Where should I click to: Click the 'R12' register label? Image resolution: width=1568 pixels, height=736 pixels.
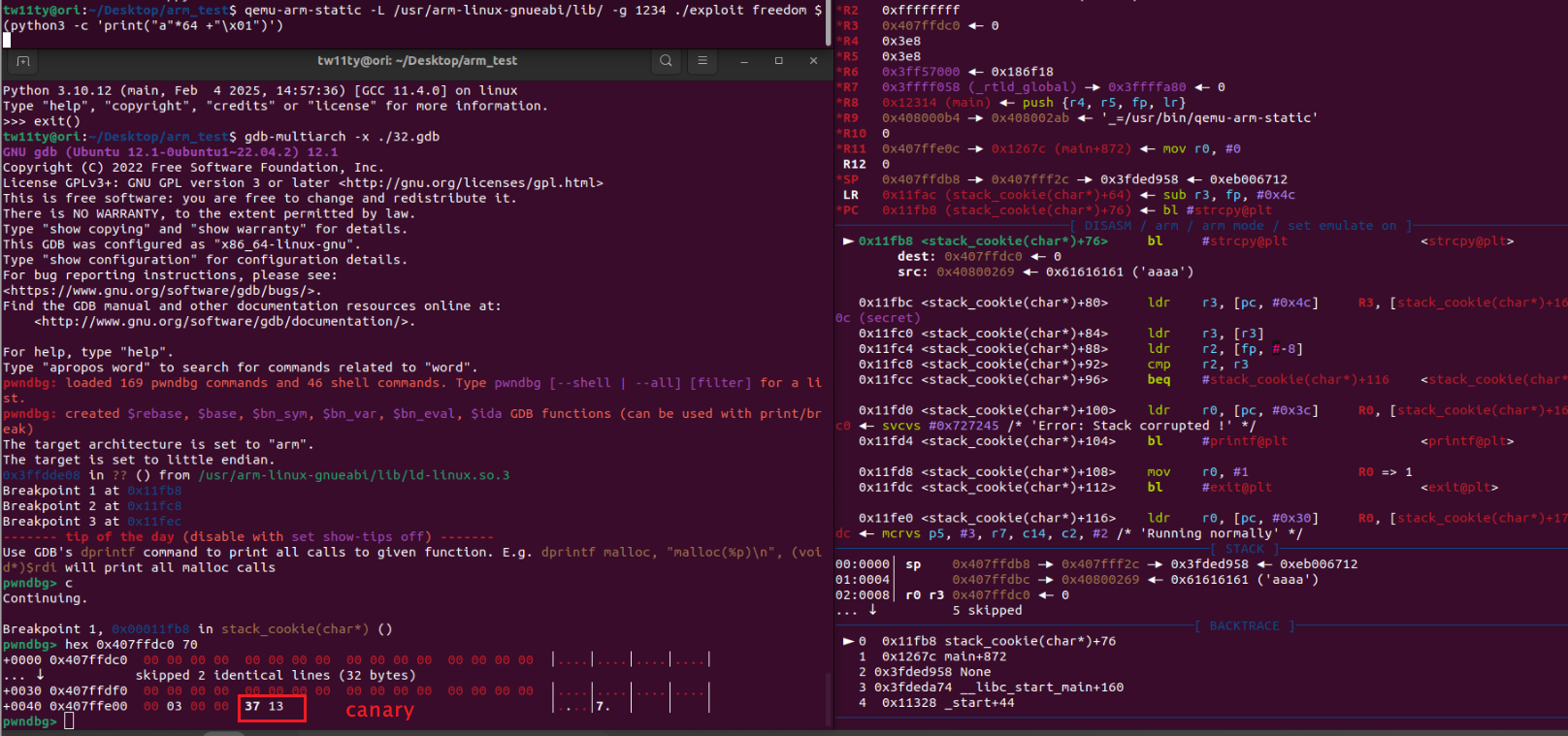pos(855,165)
